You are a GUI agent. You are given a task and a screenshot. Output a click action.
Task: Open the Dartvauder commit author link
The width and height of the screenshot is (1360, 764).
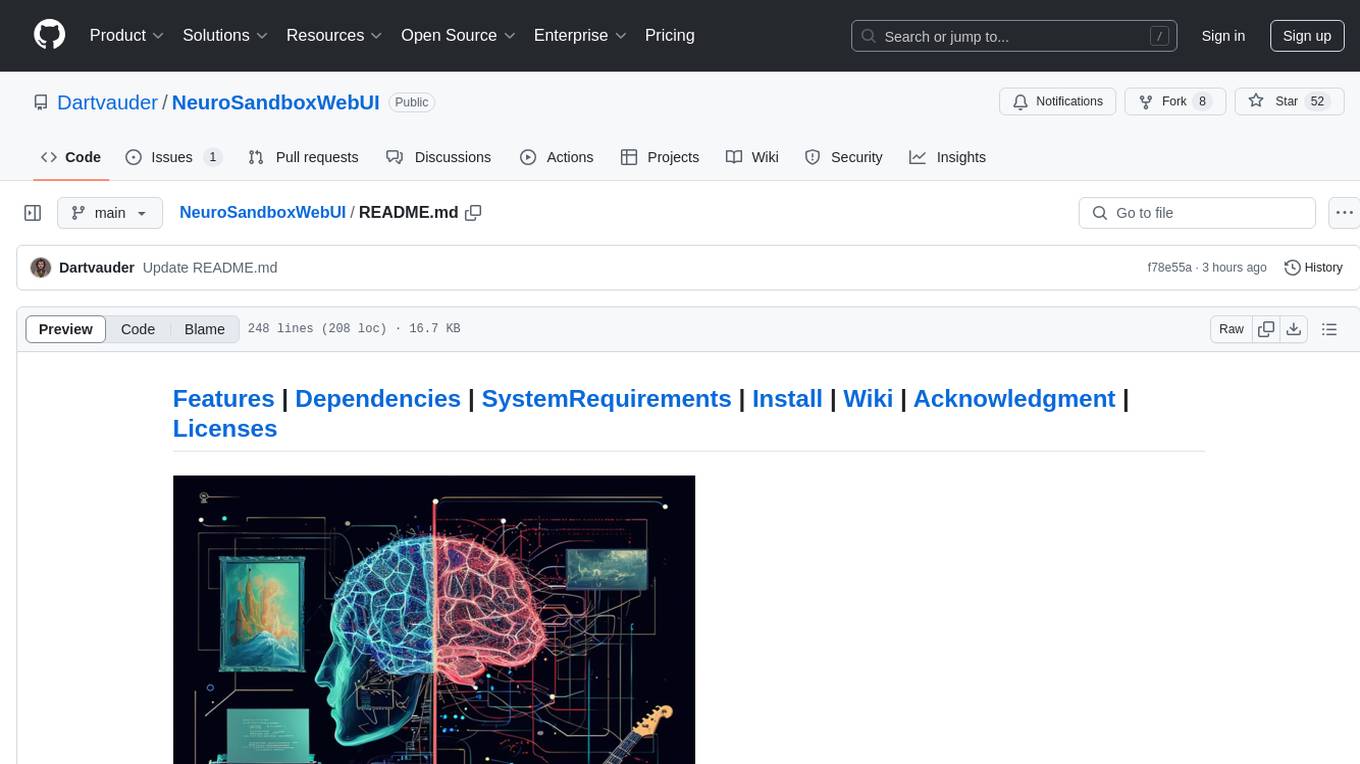[97, 268]
